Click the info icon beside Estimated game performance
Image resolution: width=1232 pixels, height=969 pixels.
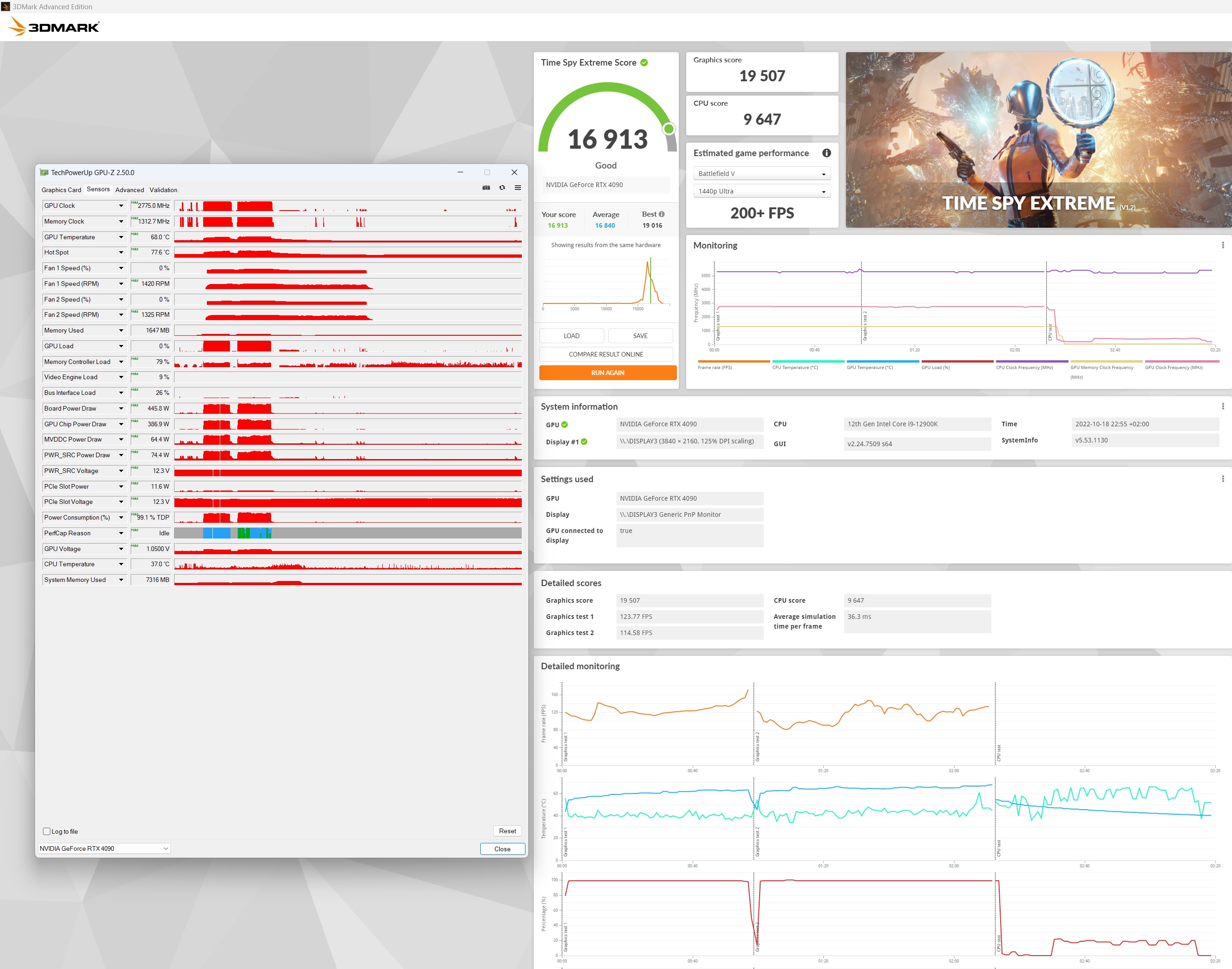click(827, 153)
